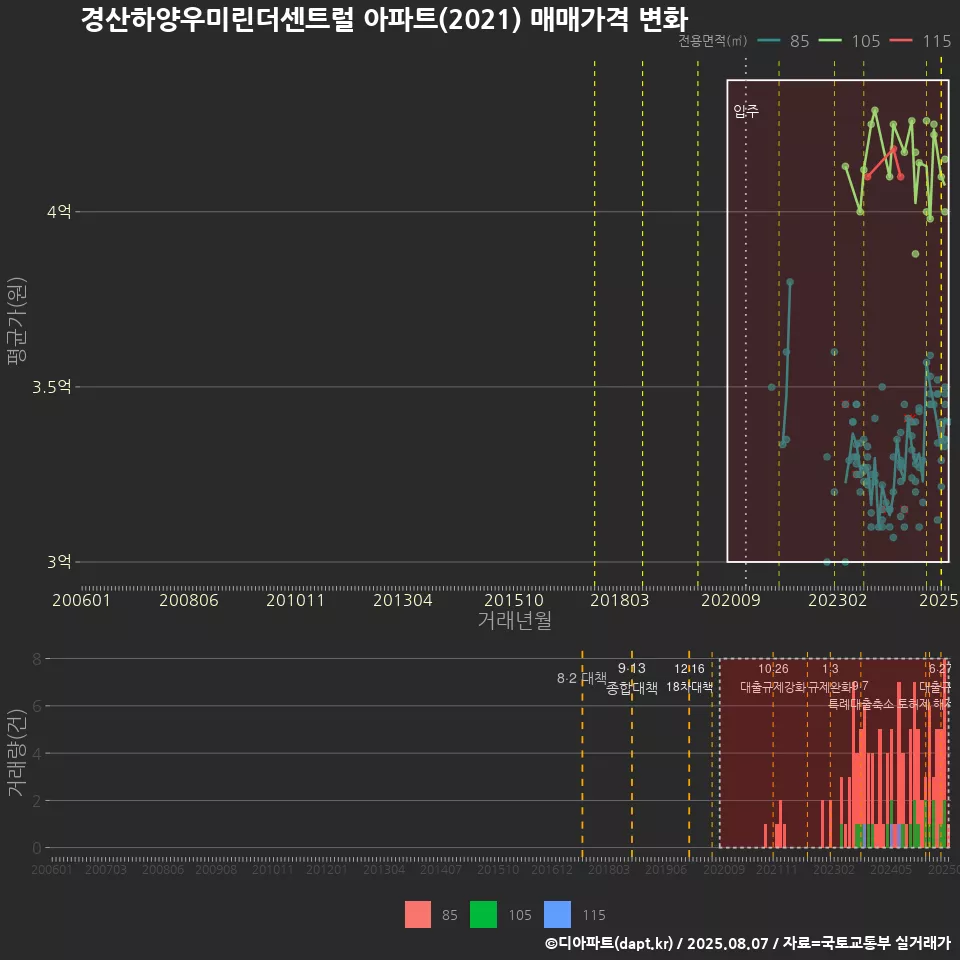The width and height of the screenshot is (960, 960).
Task: Click the '201407' lower x-axis label
Action: tap(441, 869)
